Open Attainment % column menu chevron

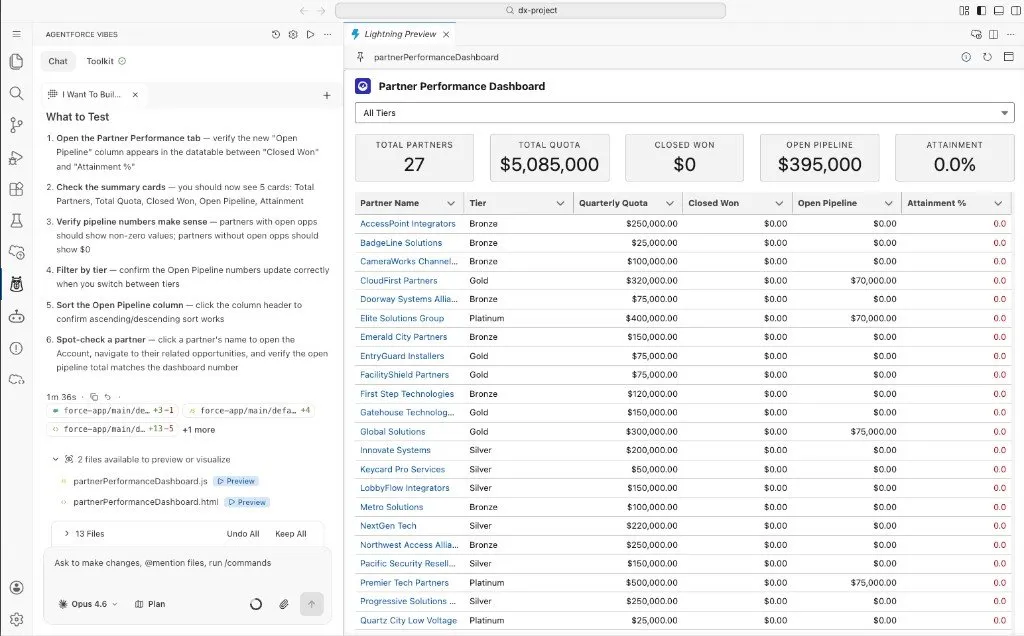(998, 203)
